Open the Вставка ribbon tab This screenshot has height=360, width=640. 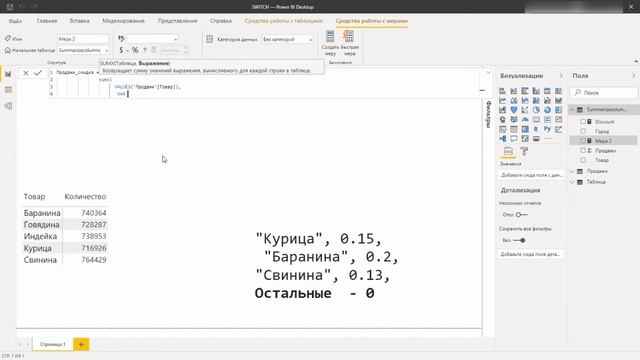click(x=80, y=21)
